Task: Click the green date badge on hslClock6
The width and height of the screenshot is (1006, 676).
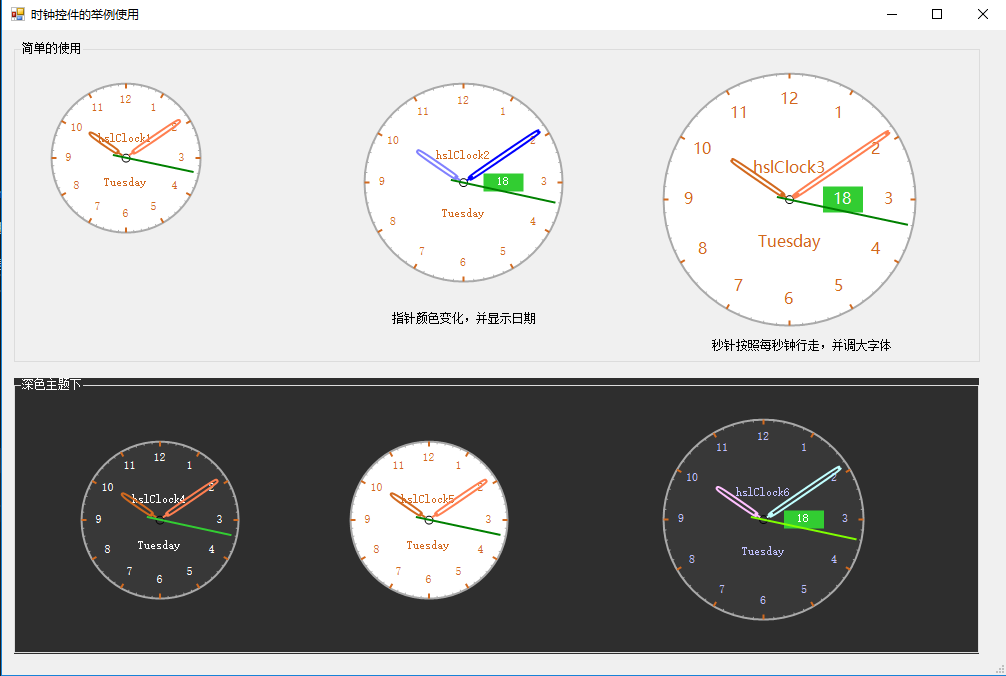Action: coord(803,518)
